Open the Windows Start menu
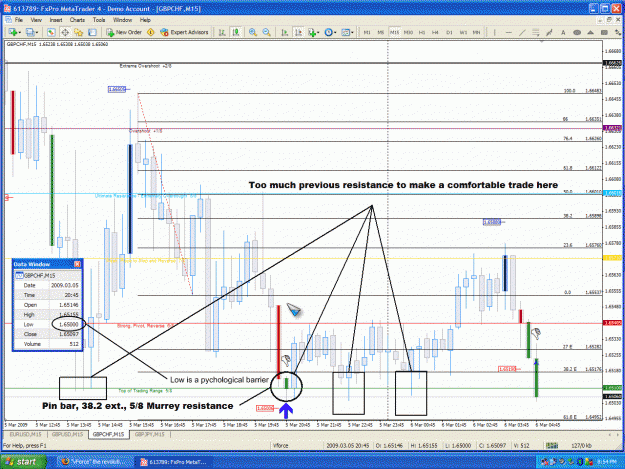This screenshot has width=625, height=469. [x=23, y=462]
